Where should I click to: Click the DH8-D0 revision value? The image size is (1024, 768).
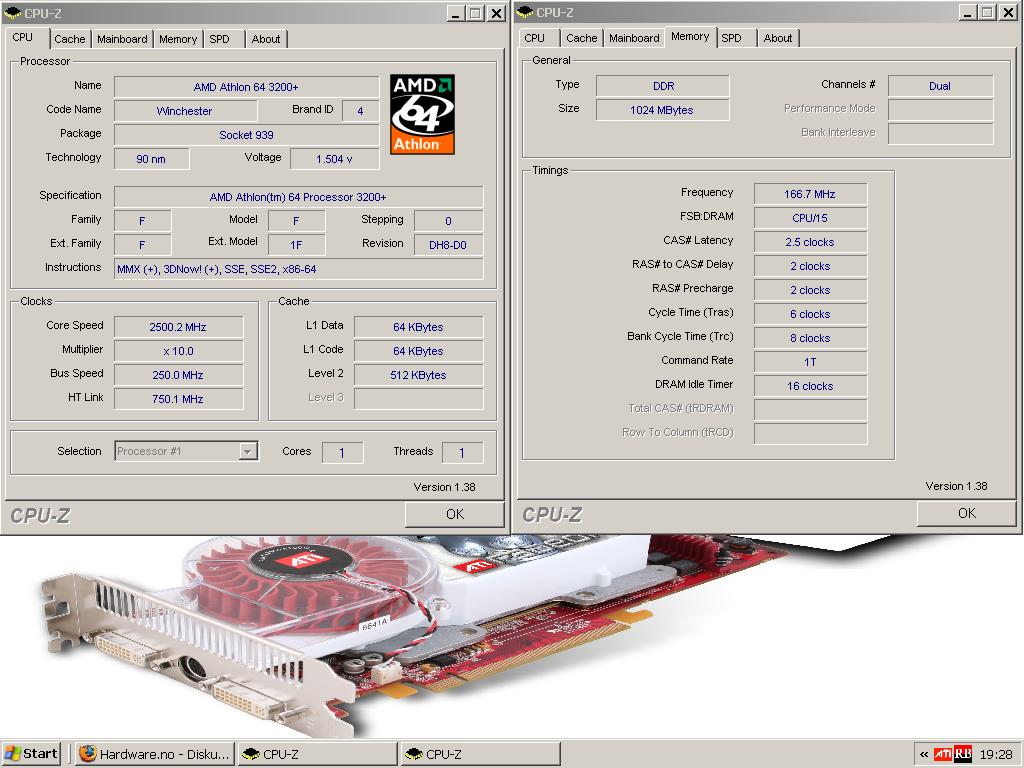[x=449, y=245]
